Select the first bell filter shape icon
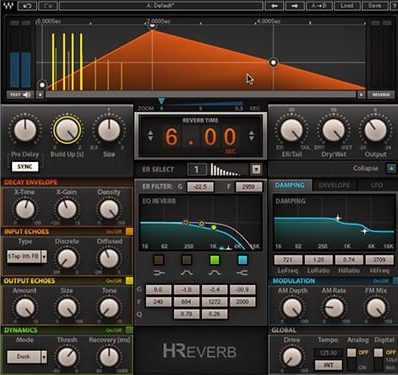The height and width of the screenshot is (375, 398). click(186, 273)
